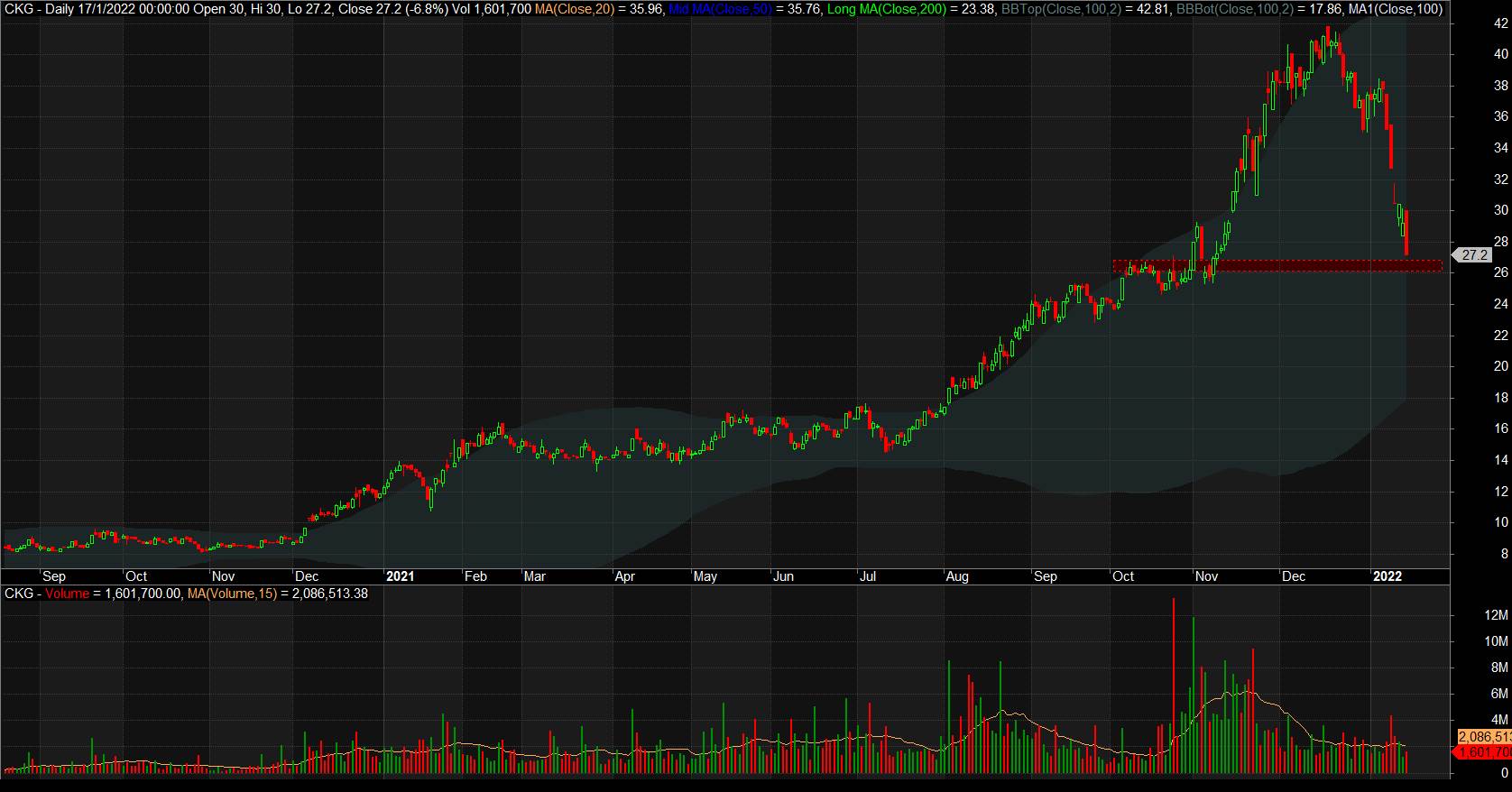Click the May label on time axis

[x=705, y=576]
